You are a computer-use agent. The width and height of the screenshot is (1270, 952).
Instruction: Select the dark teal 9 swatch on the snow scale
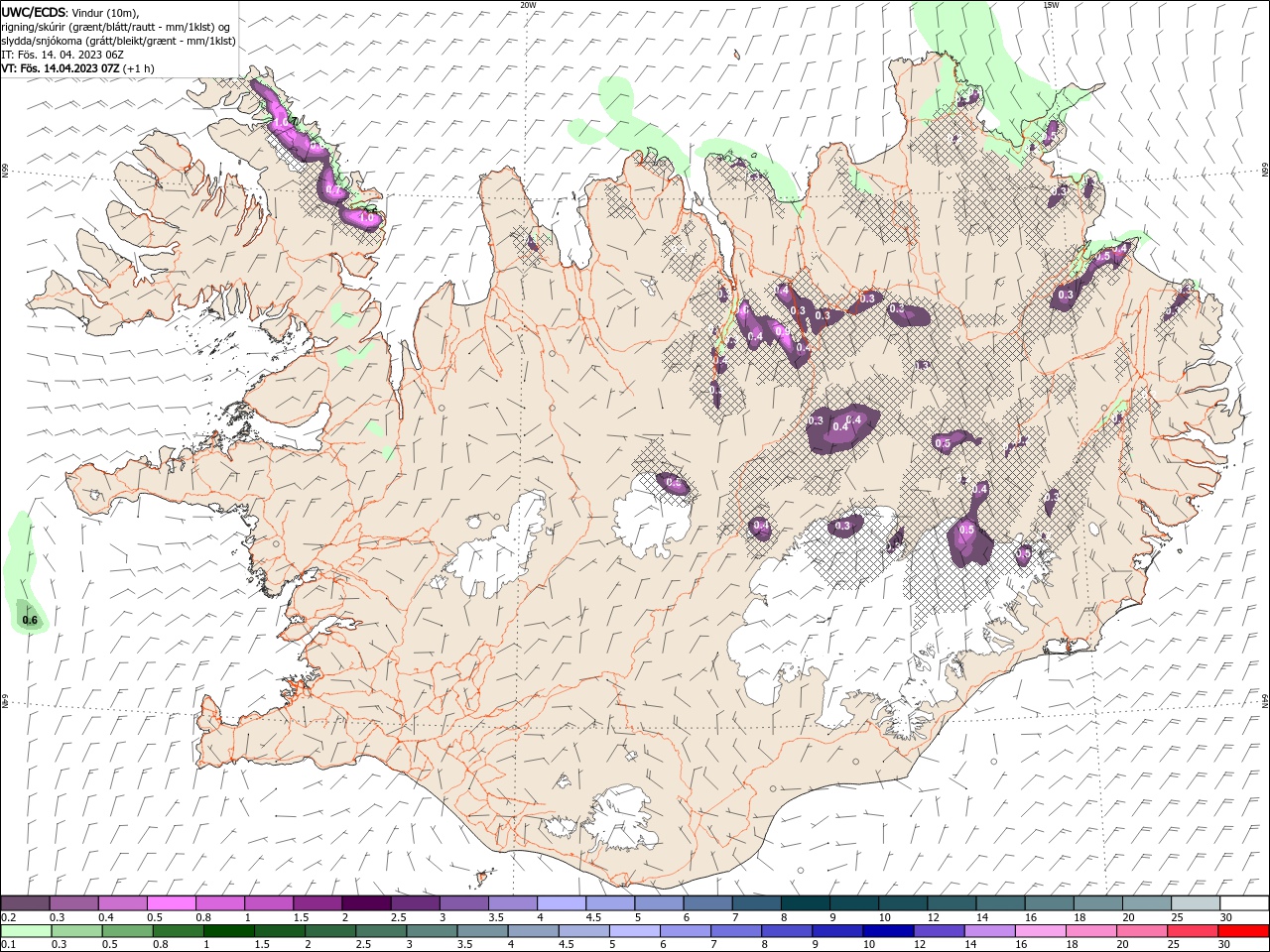pos(854,903)
